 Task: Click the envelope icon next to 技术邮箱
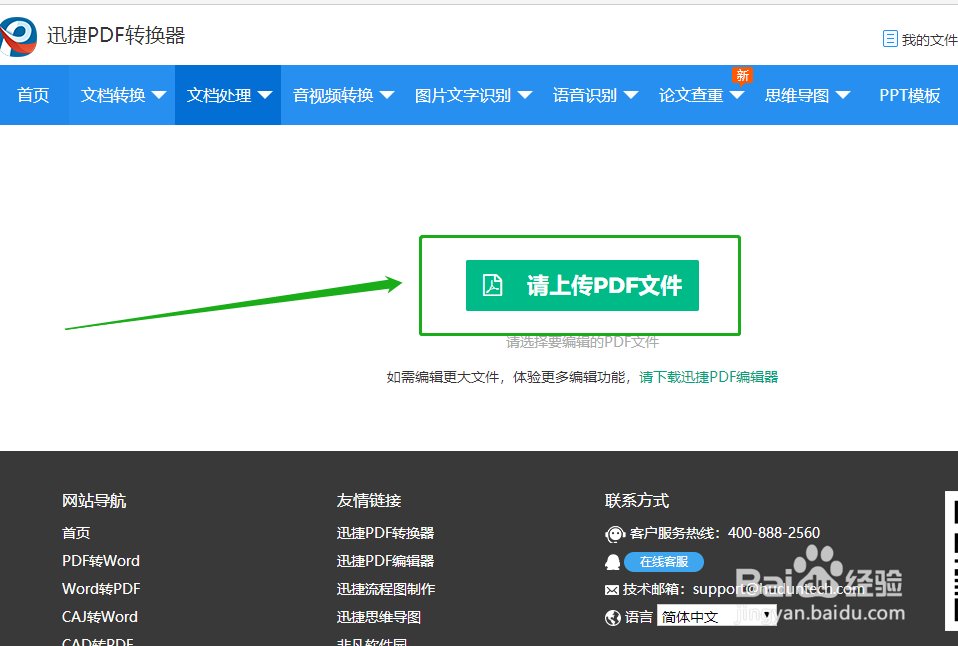612,589
